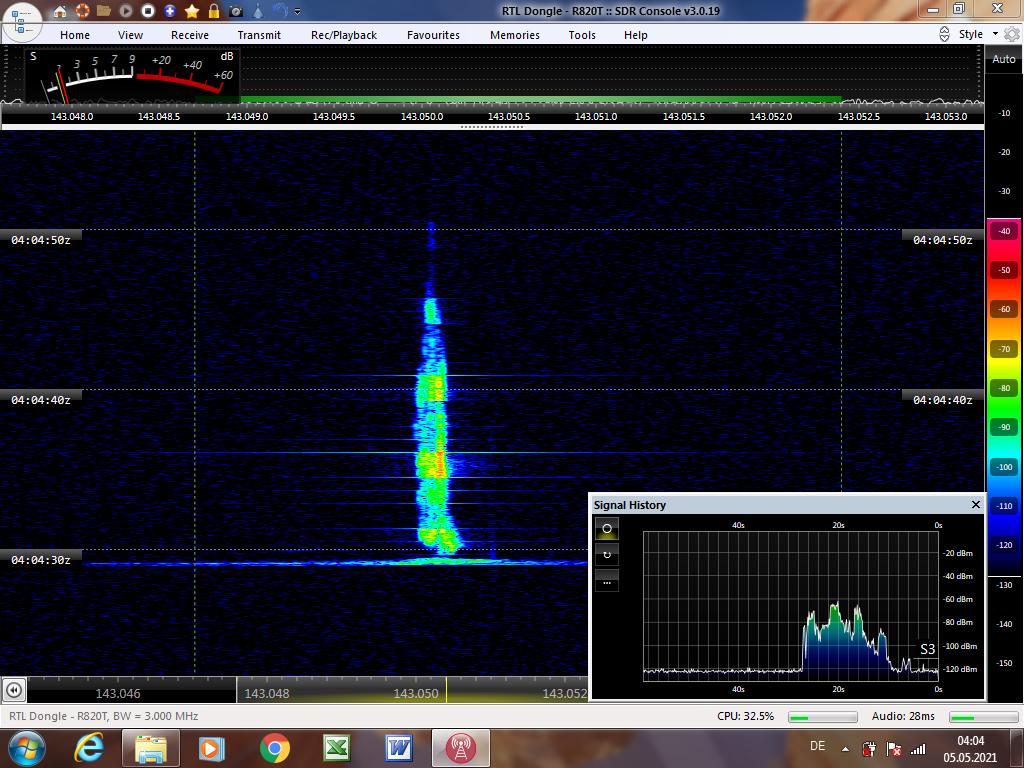The width and height of the screenshot is (1024, 768).
Task: Open the Help ribbon tab
Action: [x=635, y=35]
